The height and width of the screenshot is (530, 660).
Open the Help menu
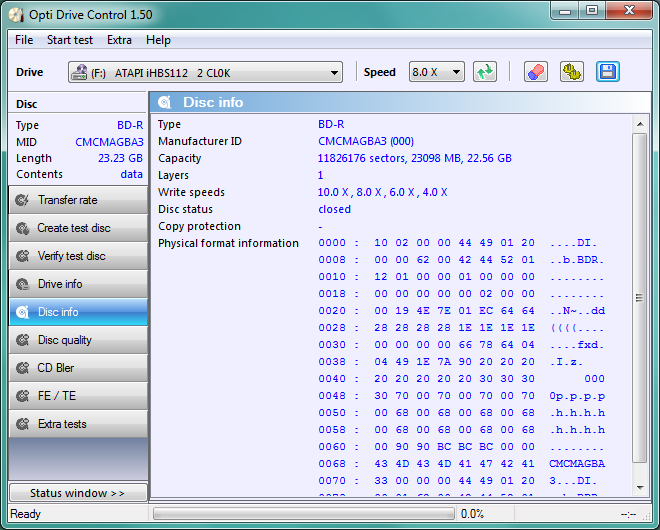[158, 40]
